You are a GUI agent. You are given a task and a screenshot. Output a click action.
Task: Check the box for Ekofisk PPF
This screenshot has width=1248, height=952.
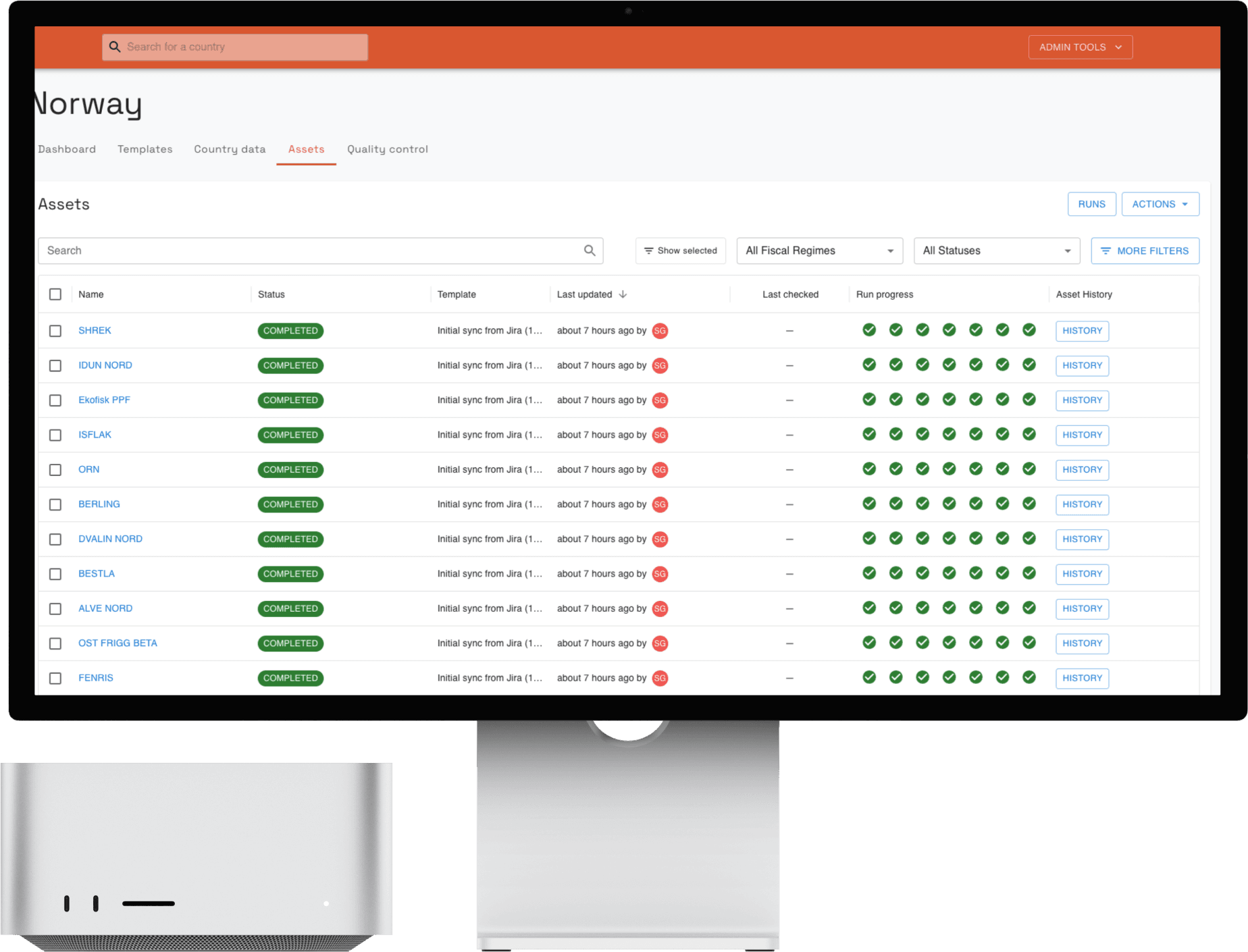(55, 400)
